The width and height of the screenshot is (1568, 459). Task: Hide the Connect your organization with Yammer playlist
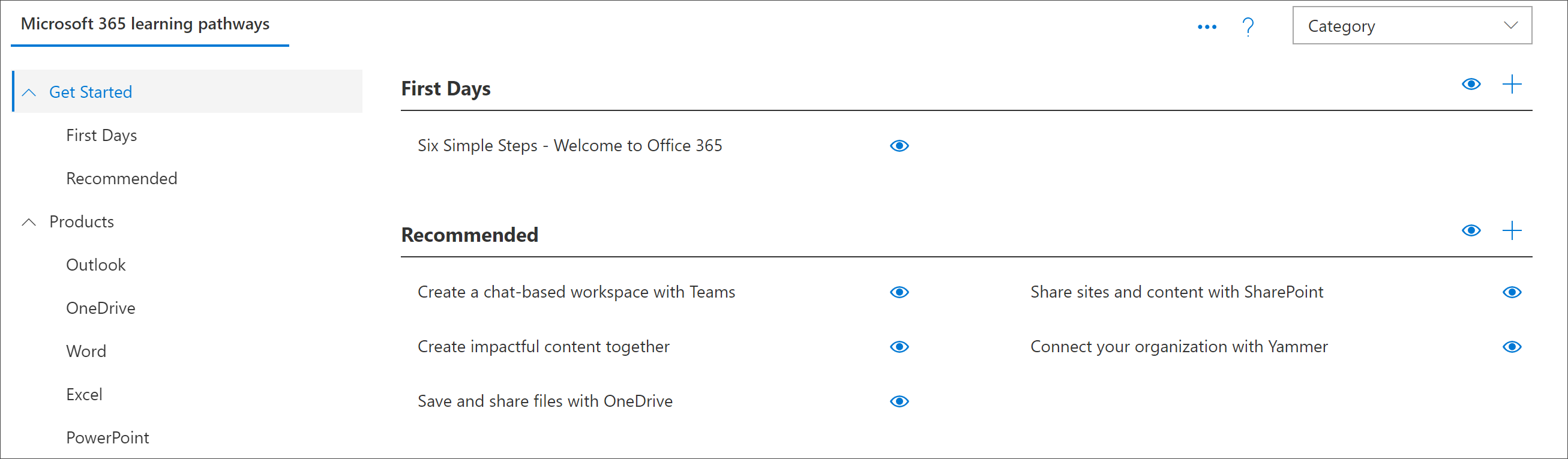pos(1512,347)
